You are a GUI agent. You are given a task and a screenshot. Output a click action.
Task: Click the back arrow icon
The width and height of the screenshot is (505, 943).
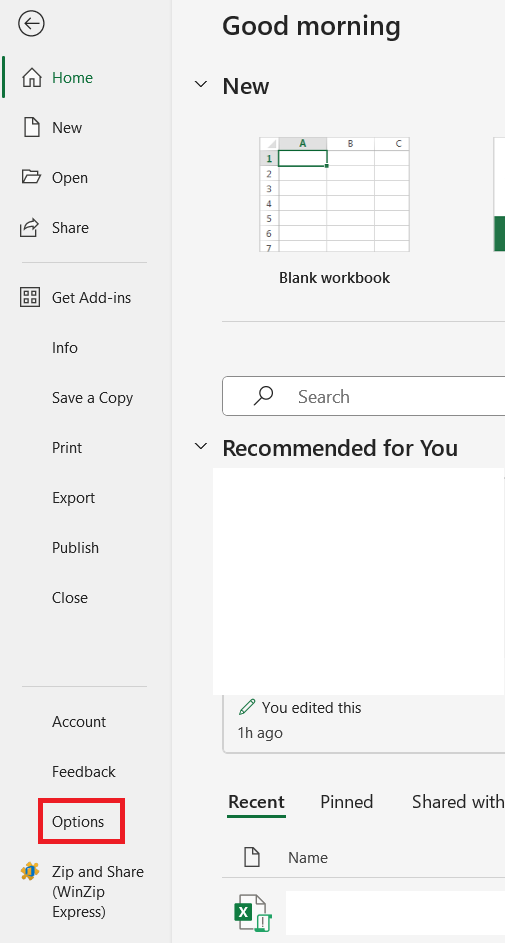(31, 24)
